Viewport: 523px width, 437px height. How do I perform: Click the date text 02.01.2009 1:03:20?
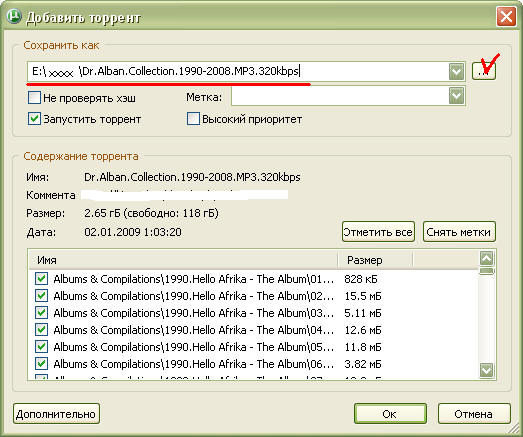coord(133,232)
